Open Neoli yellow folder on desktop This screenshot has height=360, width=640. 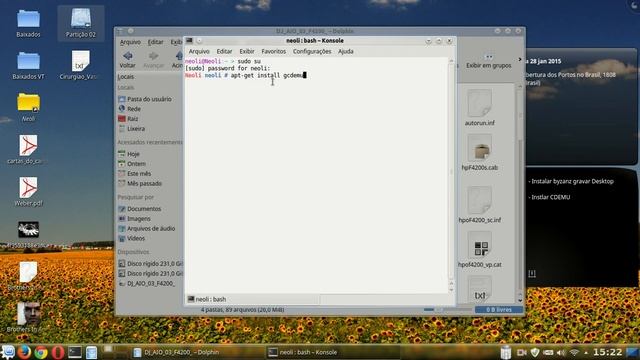(28, 108)
